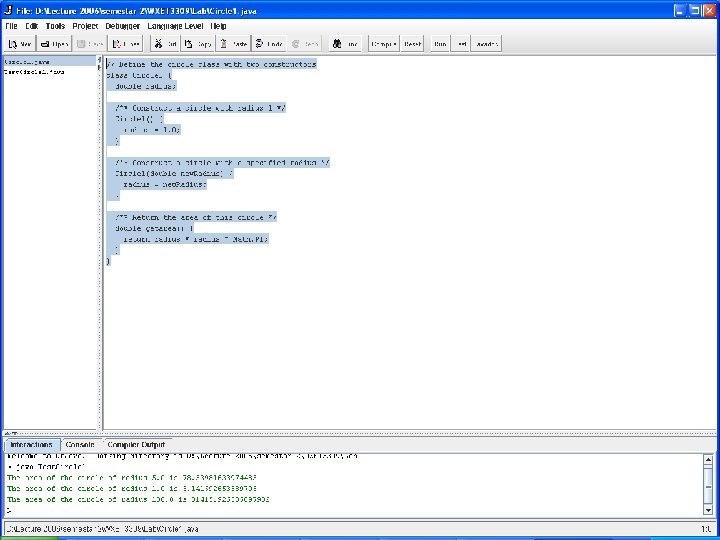This screenshot has width=720, height=540.
Task: Click the New document toolbar button
Action: click(x=20, y=44)
